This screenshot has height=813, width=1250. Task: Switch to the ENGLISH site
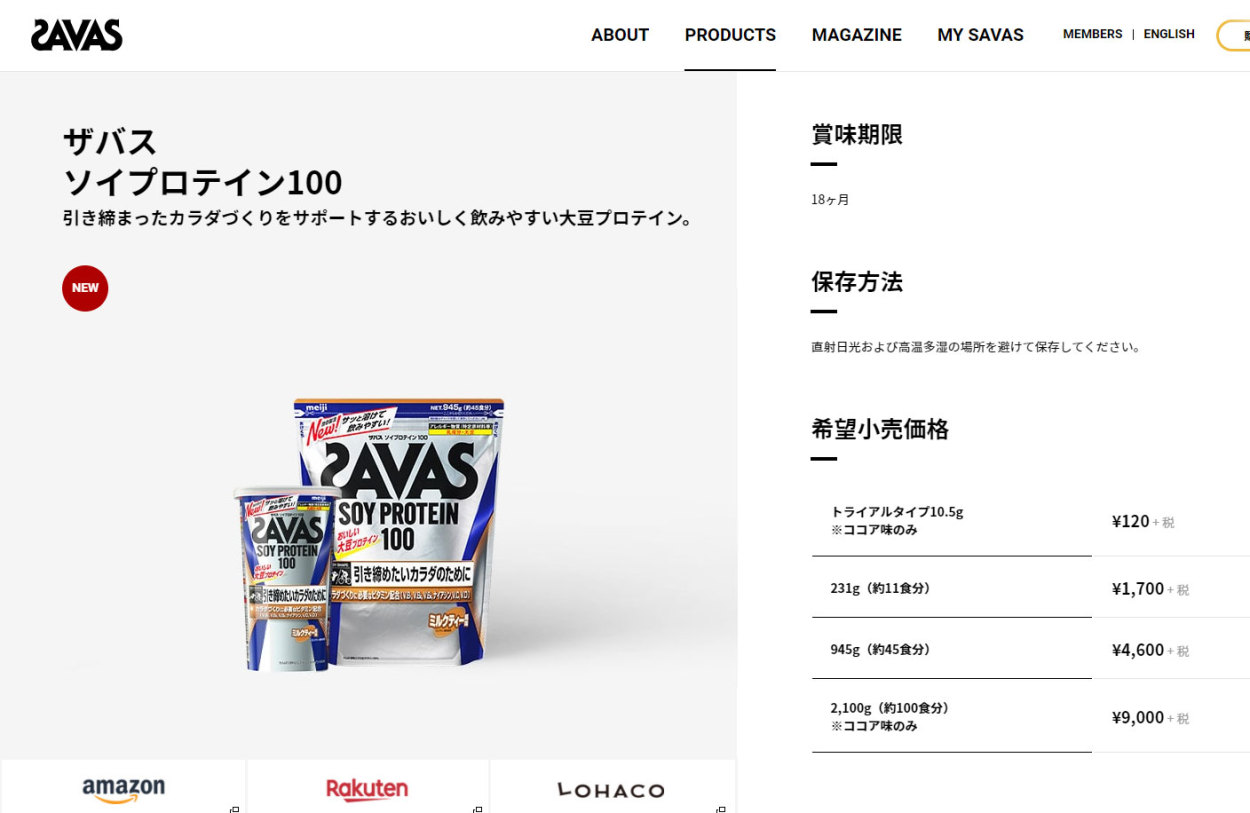tap(1169, 34)
